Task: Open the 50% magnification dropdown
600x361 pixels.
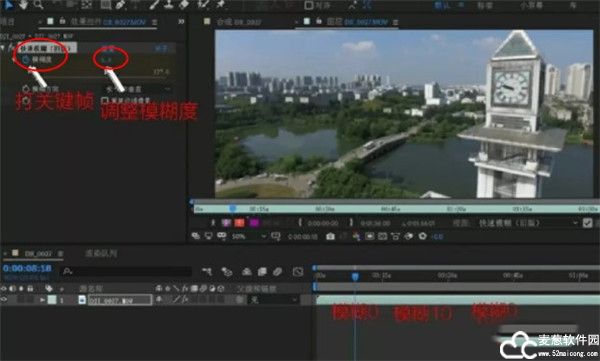Action: point(248,237)
